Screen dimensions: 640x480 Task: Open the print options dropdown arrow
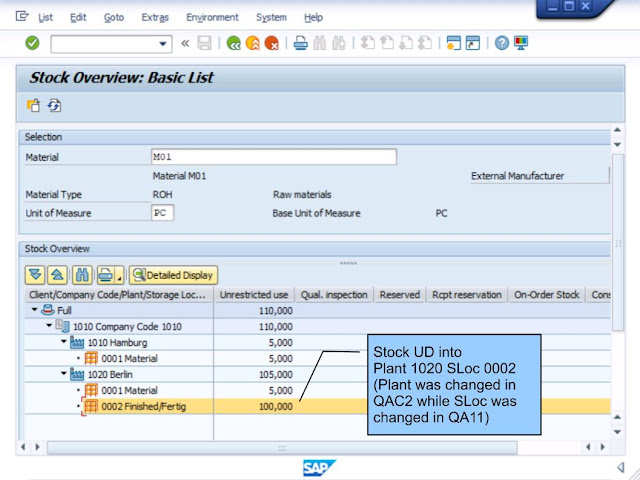tap(119, 276)
